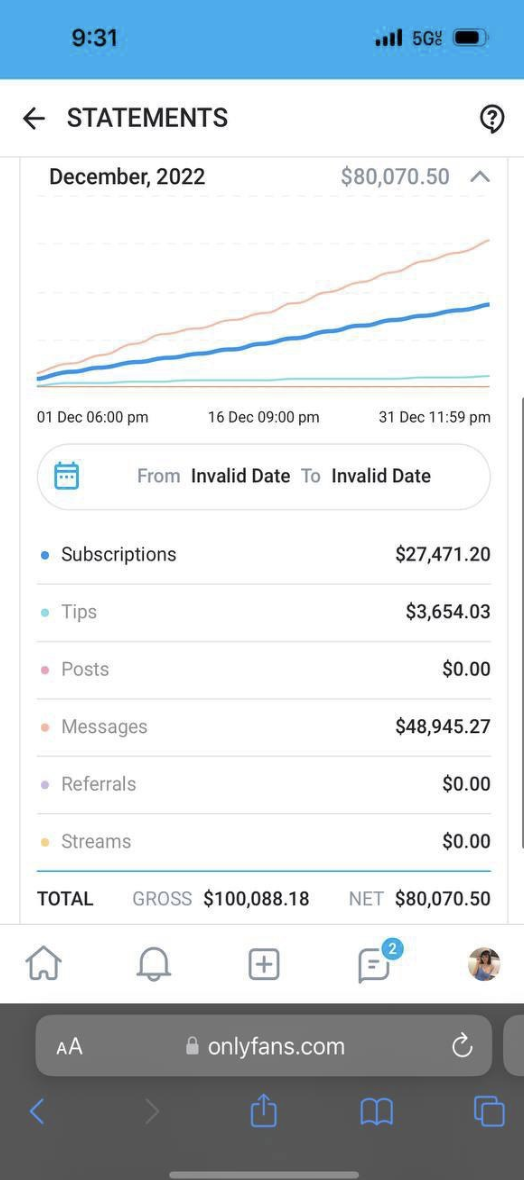Open Safari tabs overview icon

pos(489,1112)
